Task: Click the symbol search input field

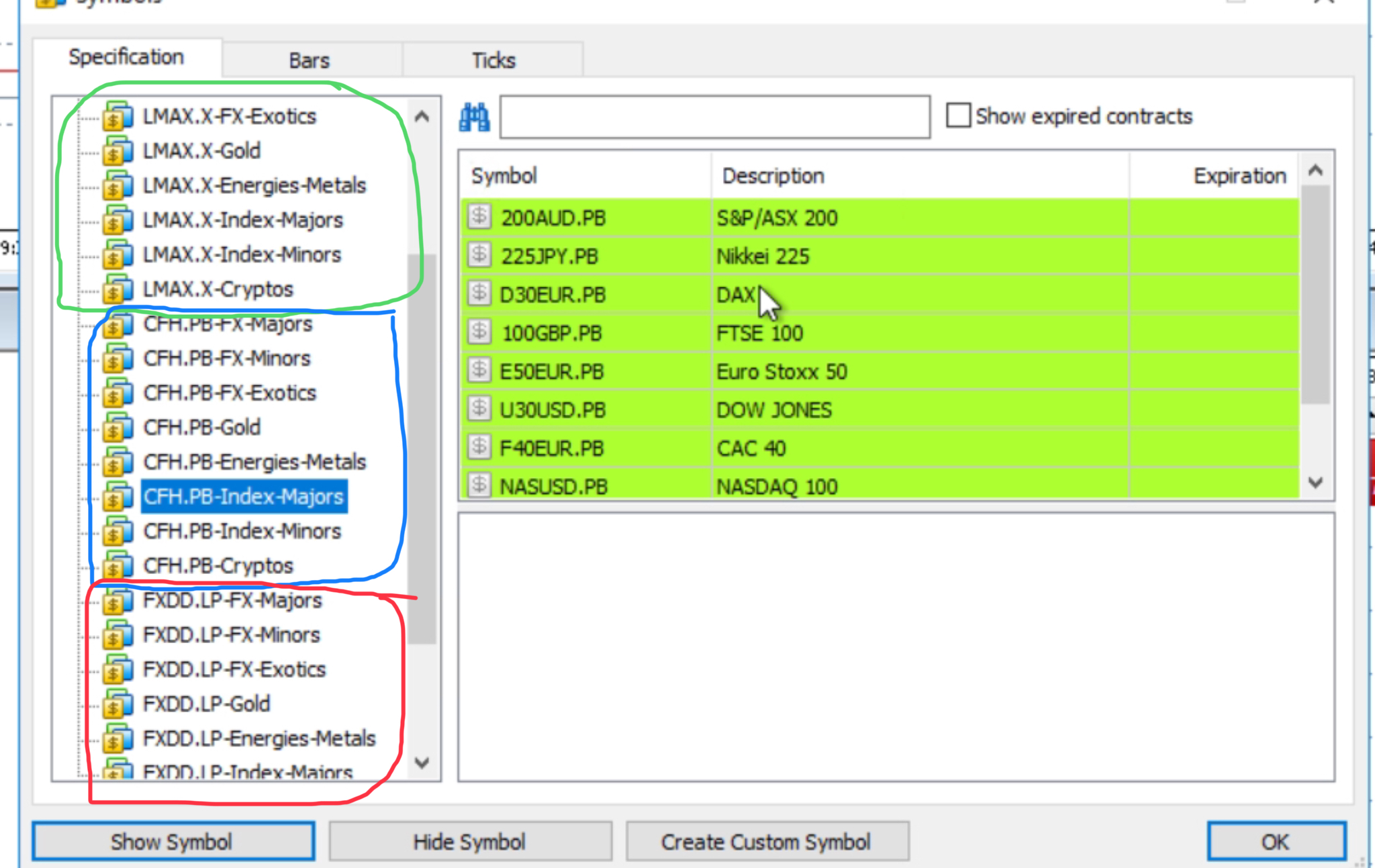Action: click(x=715, y=117)
